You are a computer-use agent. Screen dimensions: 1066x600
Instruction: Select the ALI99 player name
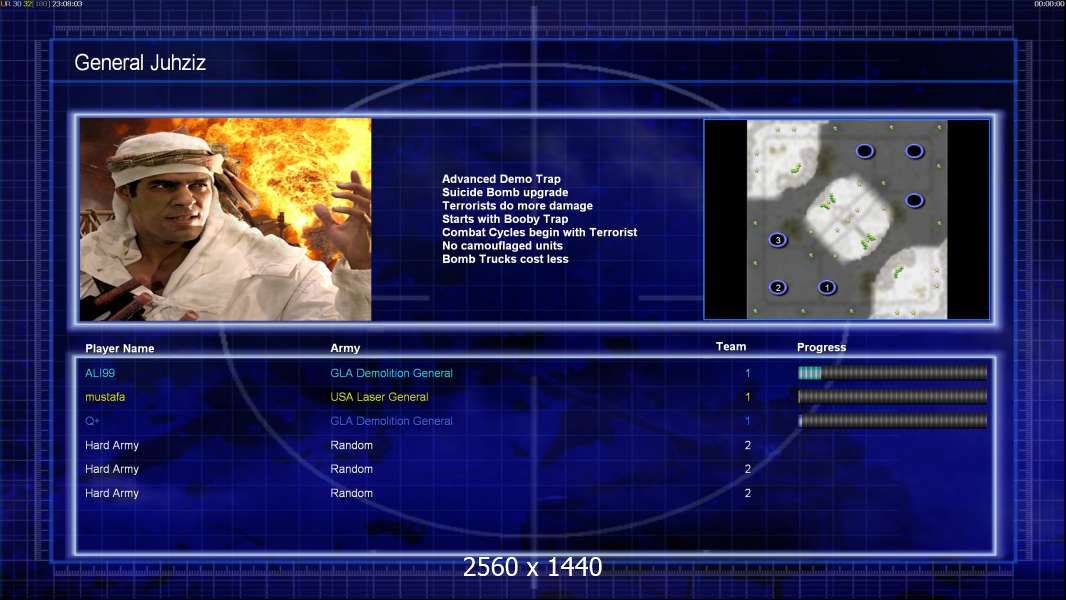click(x=101, y=373)
